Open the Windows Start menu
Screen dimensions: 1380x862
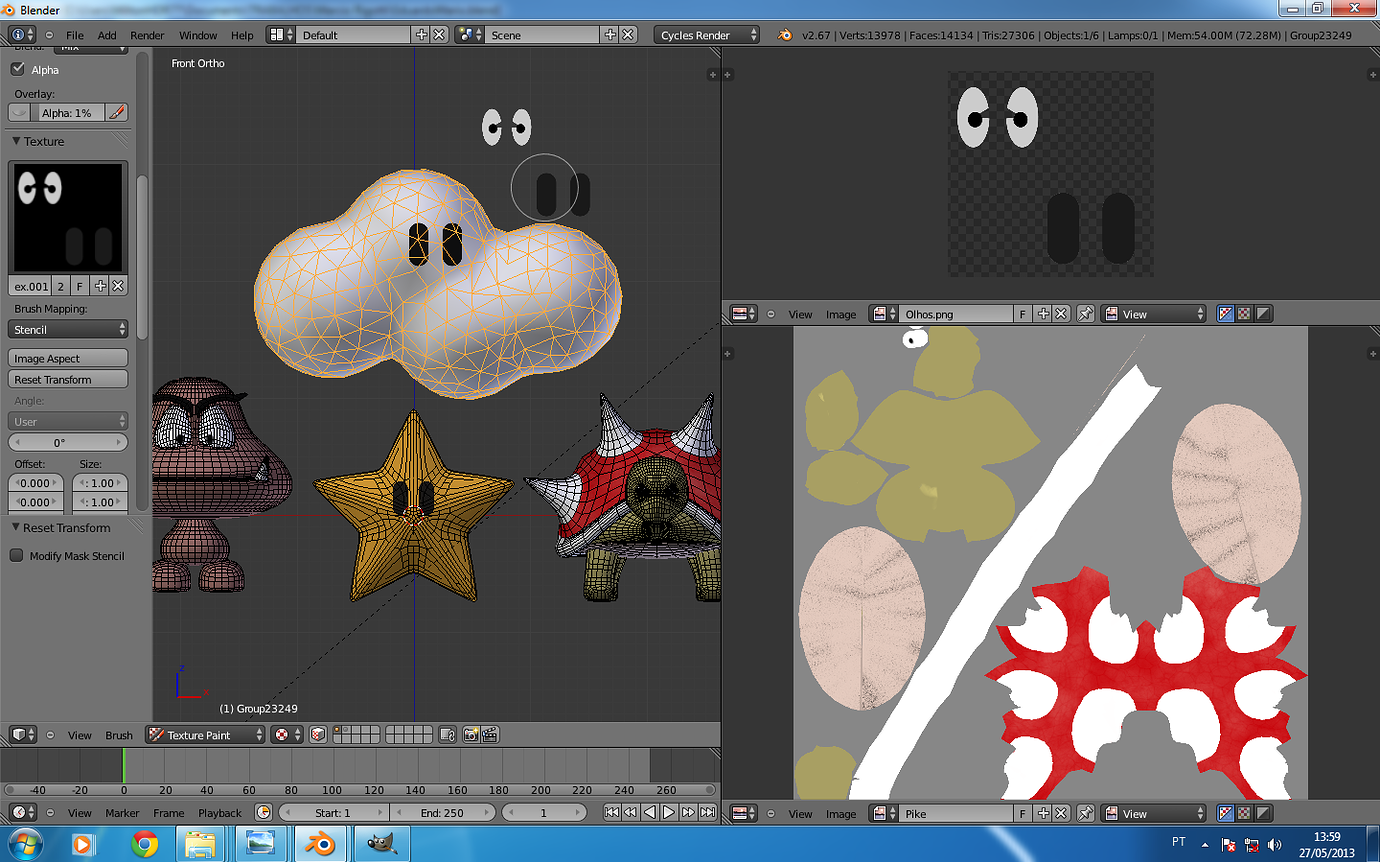(x=27, y=844)
